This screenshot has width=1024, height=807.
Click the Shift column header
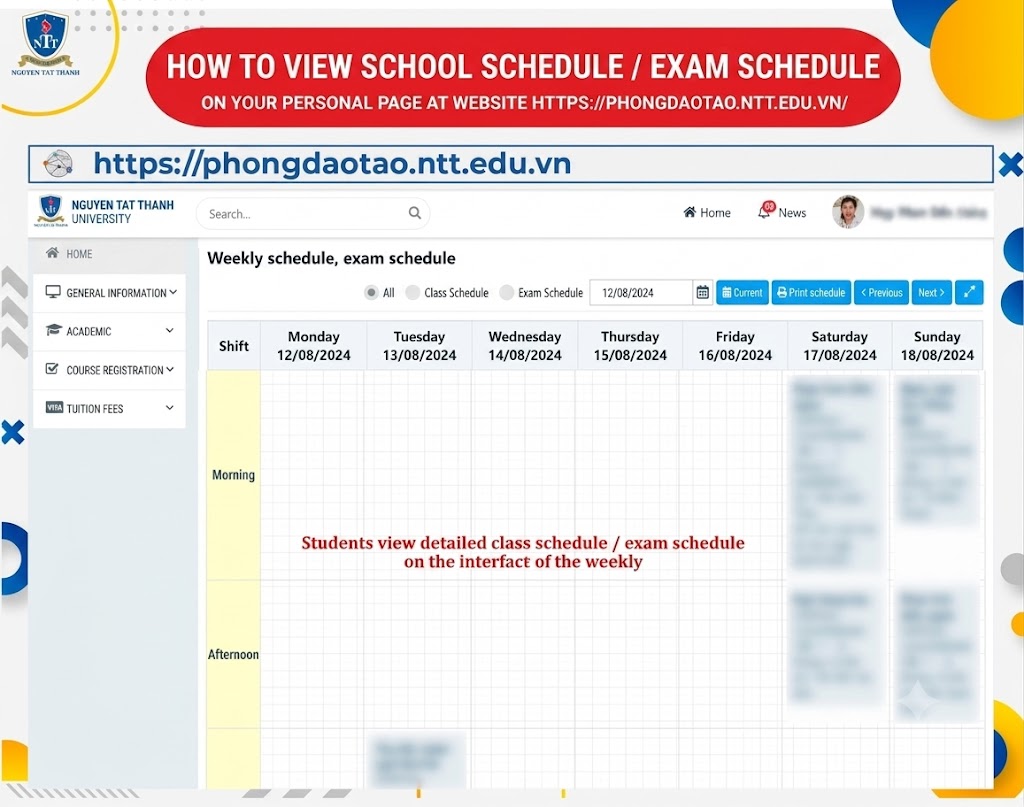(x=234, y=346)
